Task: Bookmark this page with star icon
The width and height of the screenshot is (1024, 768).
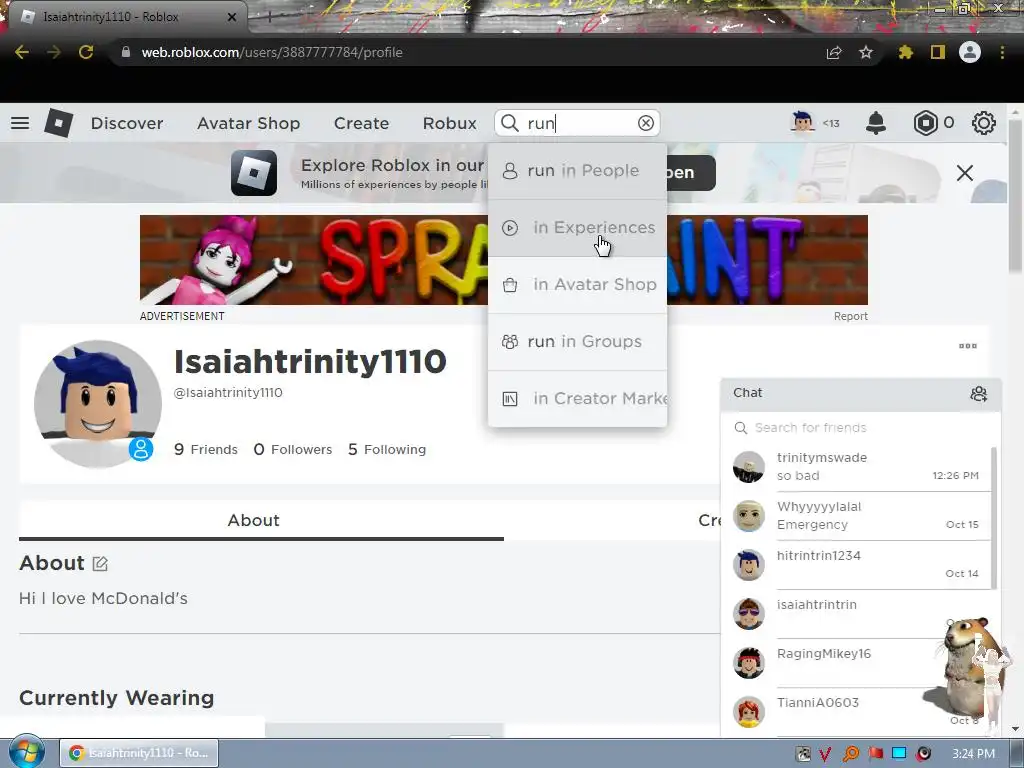Action: point(865,52)
